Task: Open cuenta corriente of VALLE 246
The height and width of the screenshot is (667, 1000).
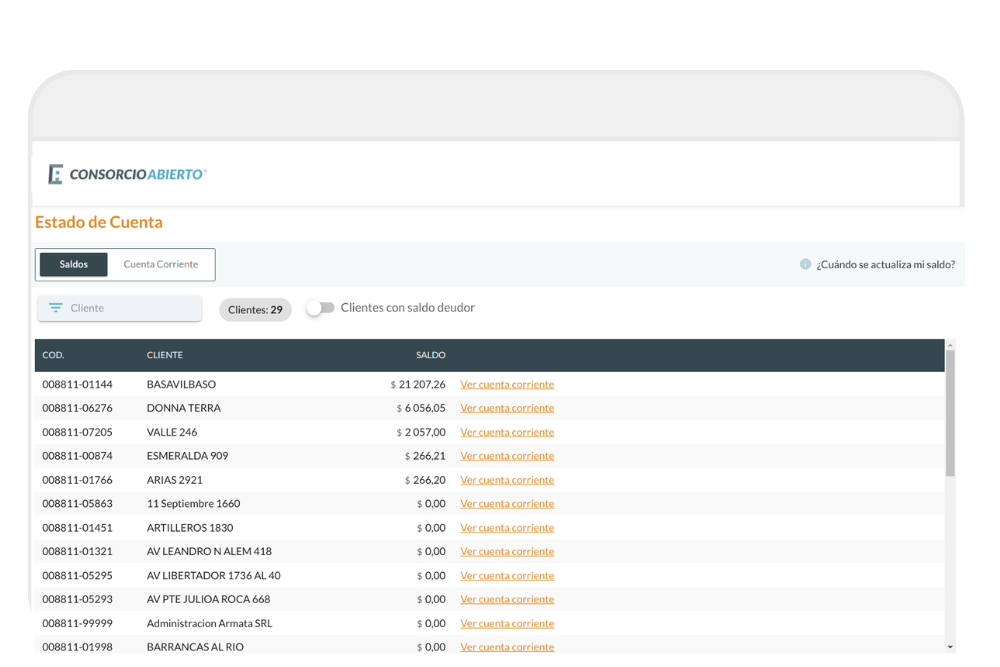Action: point(506,432)
